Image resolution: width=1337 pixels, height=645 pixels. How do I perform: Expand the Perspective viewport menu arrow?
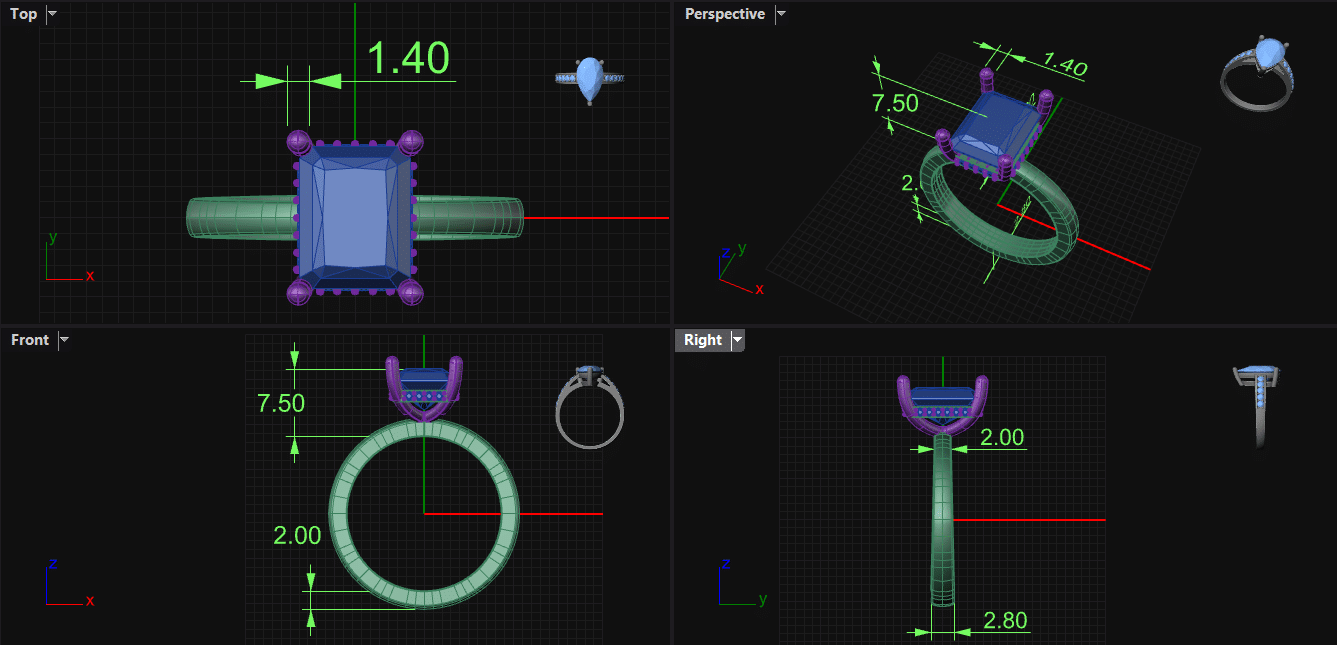tap(781, 14)
